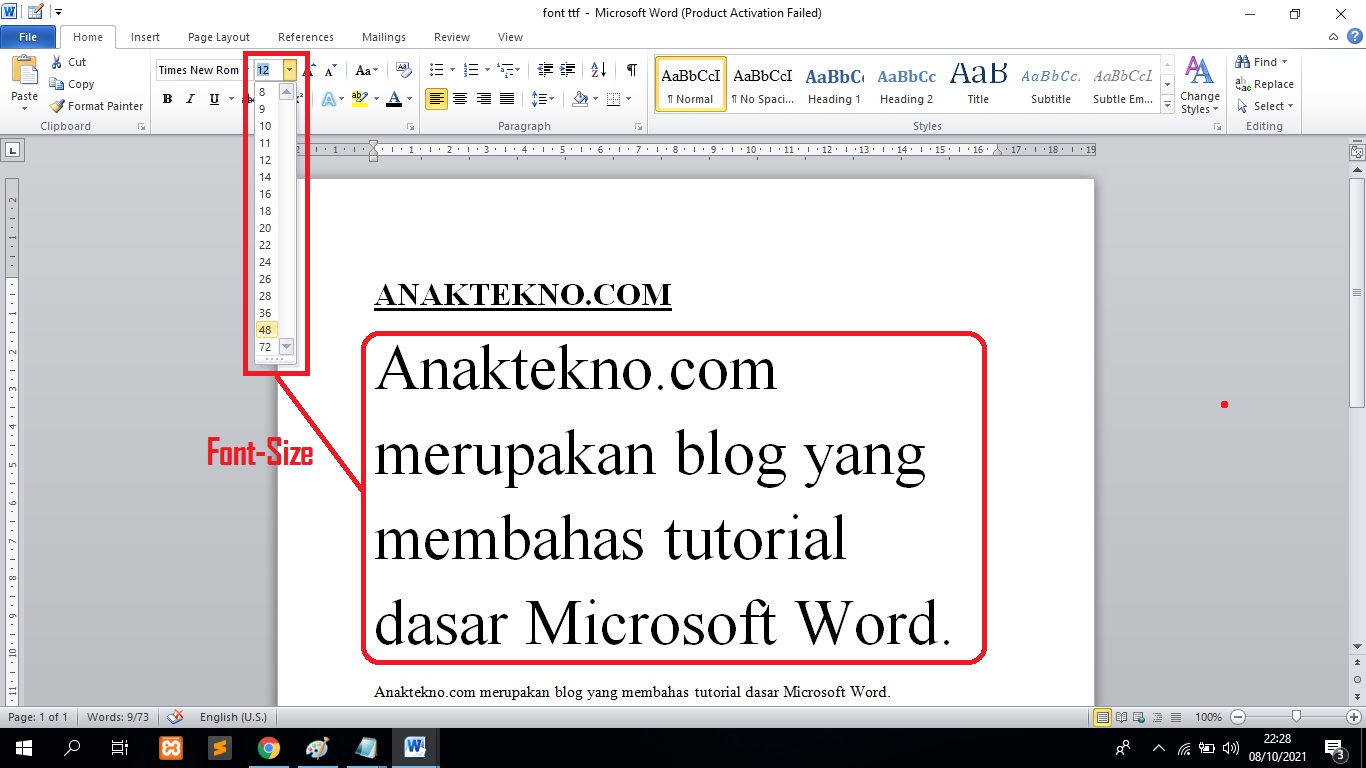Click the font size dropdown arrow
The width and height of the screenshot is (1366, 768).
290,70
